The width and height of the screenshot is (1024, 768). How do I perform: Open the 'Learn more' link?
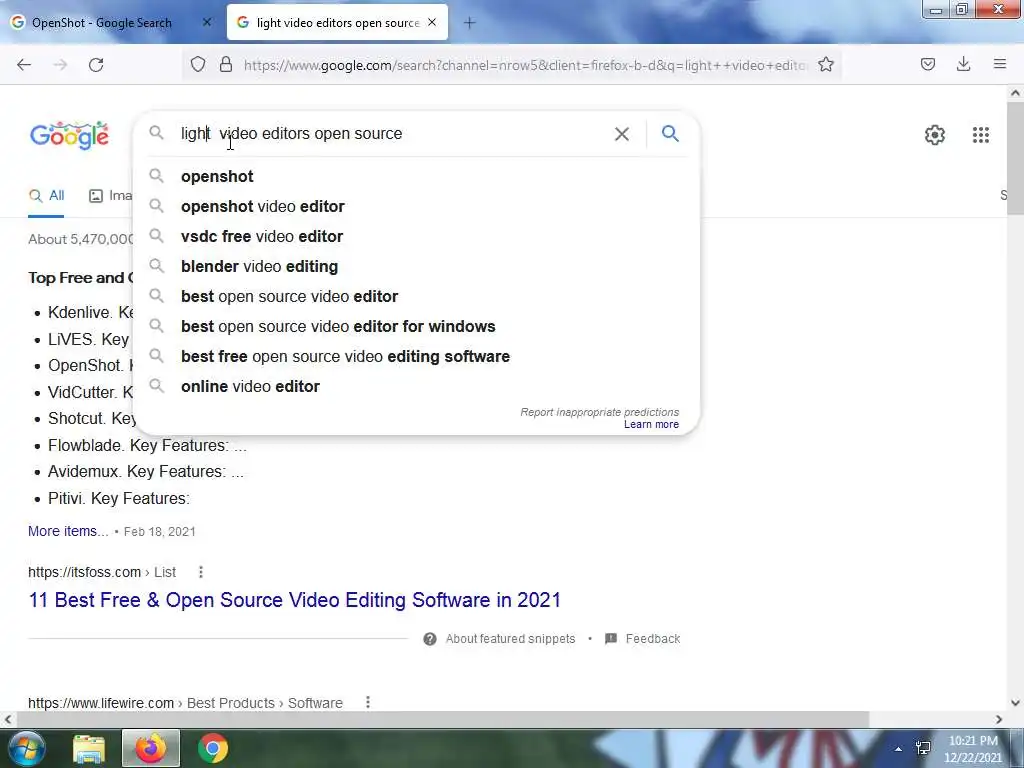click(x=651, y=424)
